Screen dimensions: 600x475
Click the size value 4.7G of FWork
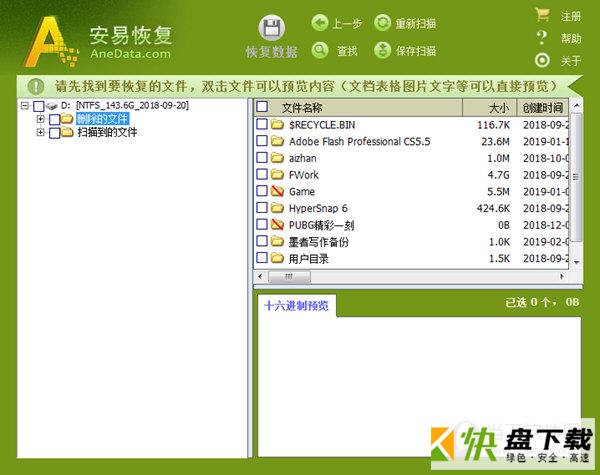point(499,175)
